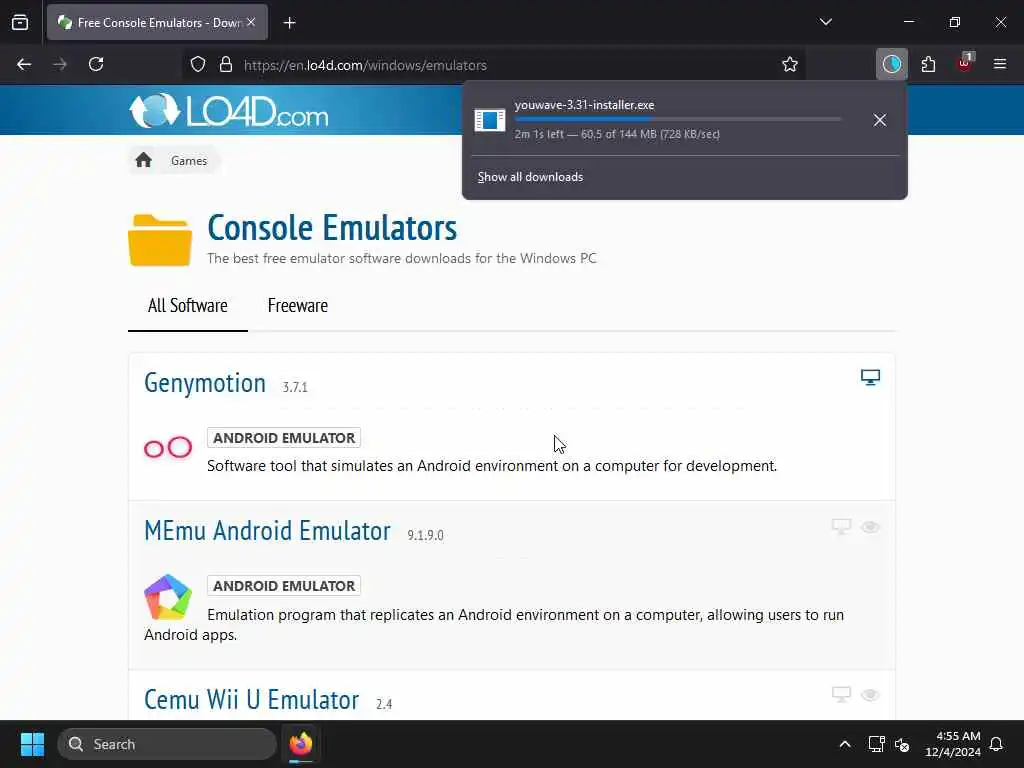Click the 9.1.9.0 version number
Image resolution: width=1024 pixels, height=768 pixels.
tap(425, 536)
